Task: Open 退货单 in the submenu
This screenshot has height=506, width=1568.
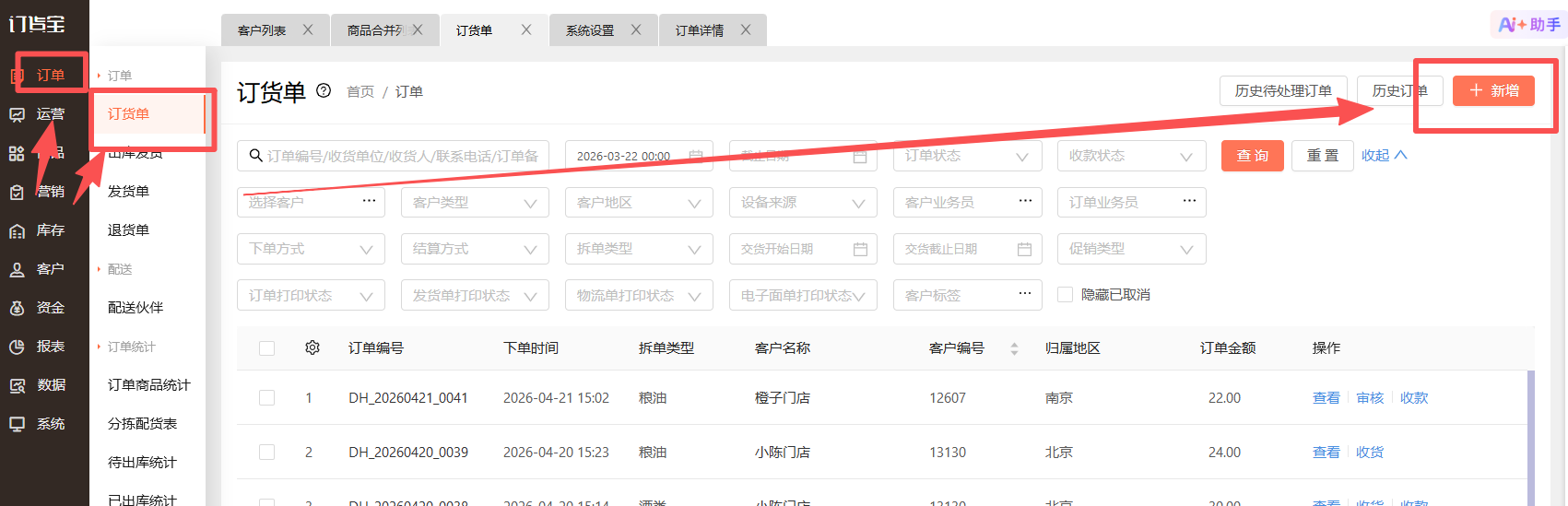Action: 128,230
